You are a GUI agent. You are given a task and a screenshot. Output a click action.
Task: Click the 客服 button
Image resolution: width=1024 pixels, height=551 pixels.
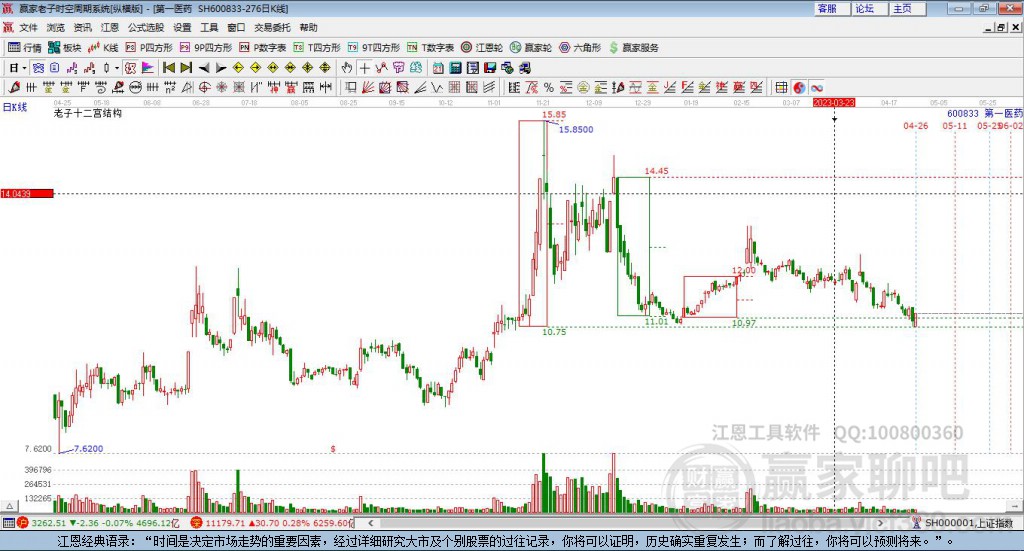[x=833, y=8]
